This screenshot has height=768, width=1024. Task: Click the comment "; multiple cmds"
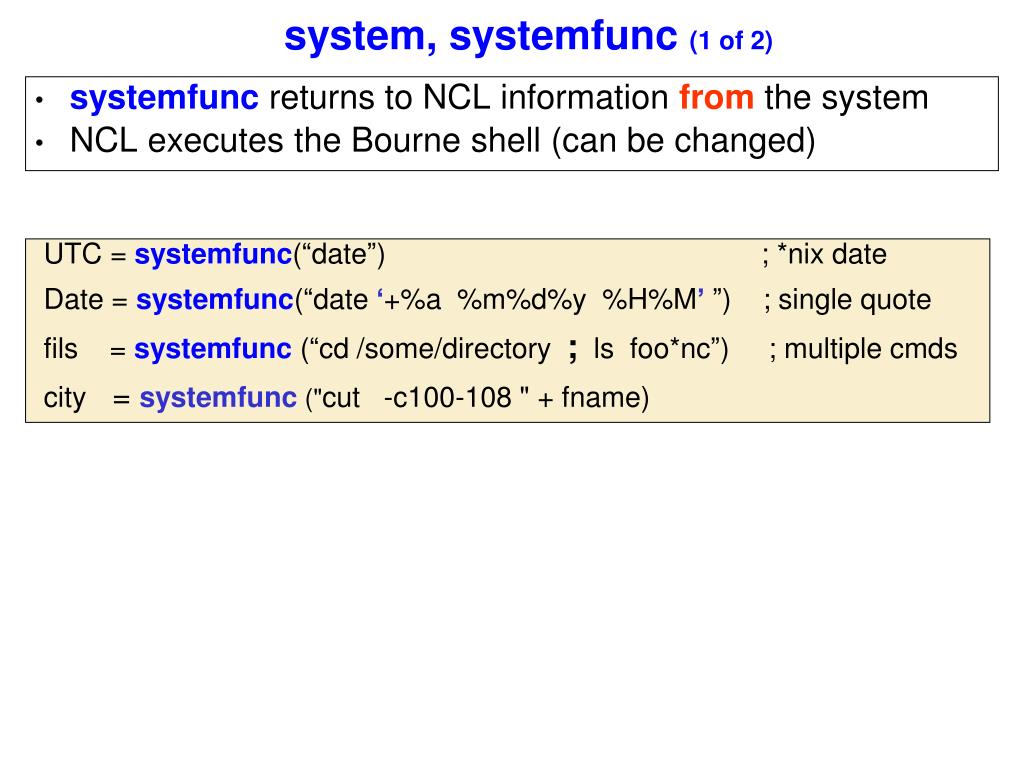pyautogui.click(x=863, y=349)
